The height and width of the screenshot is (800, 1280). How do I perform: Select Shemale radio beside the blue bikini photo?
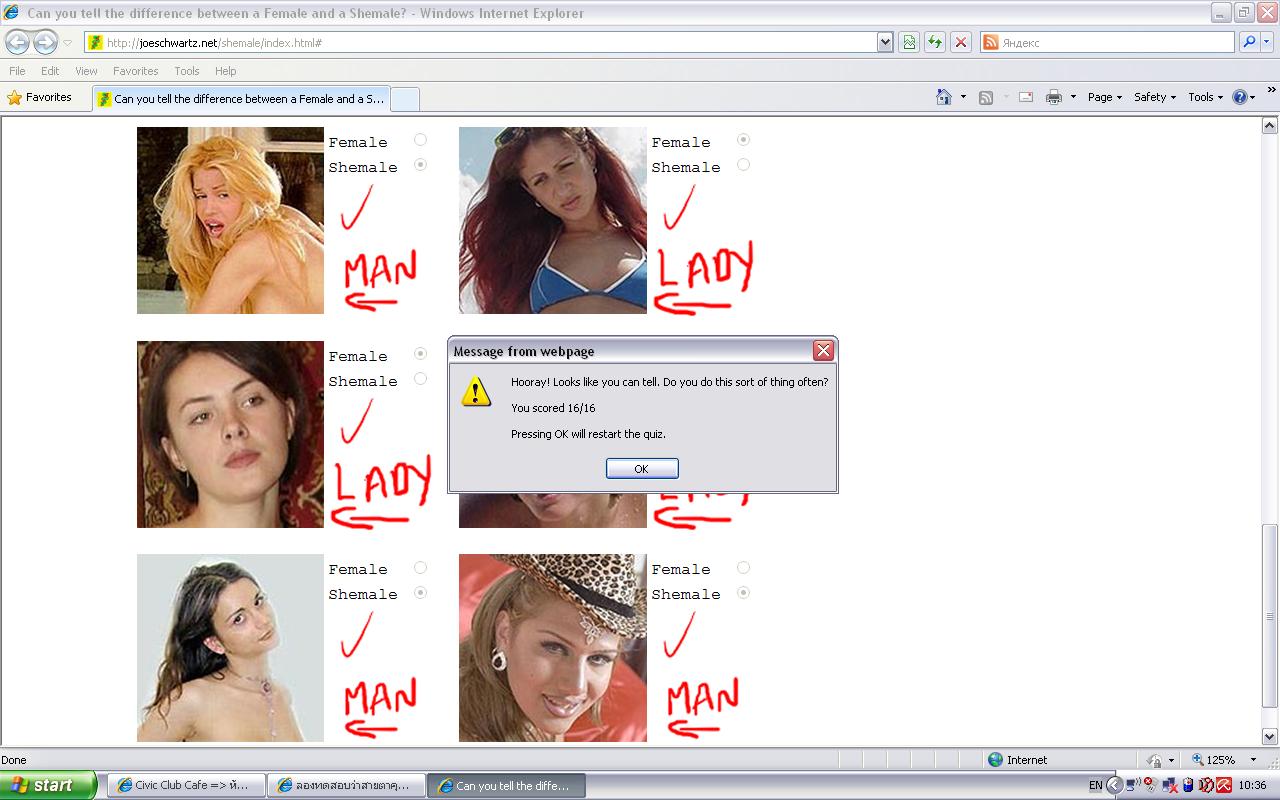[x=743, y=165]
